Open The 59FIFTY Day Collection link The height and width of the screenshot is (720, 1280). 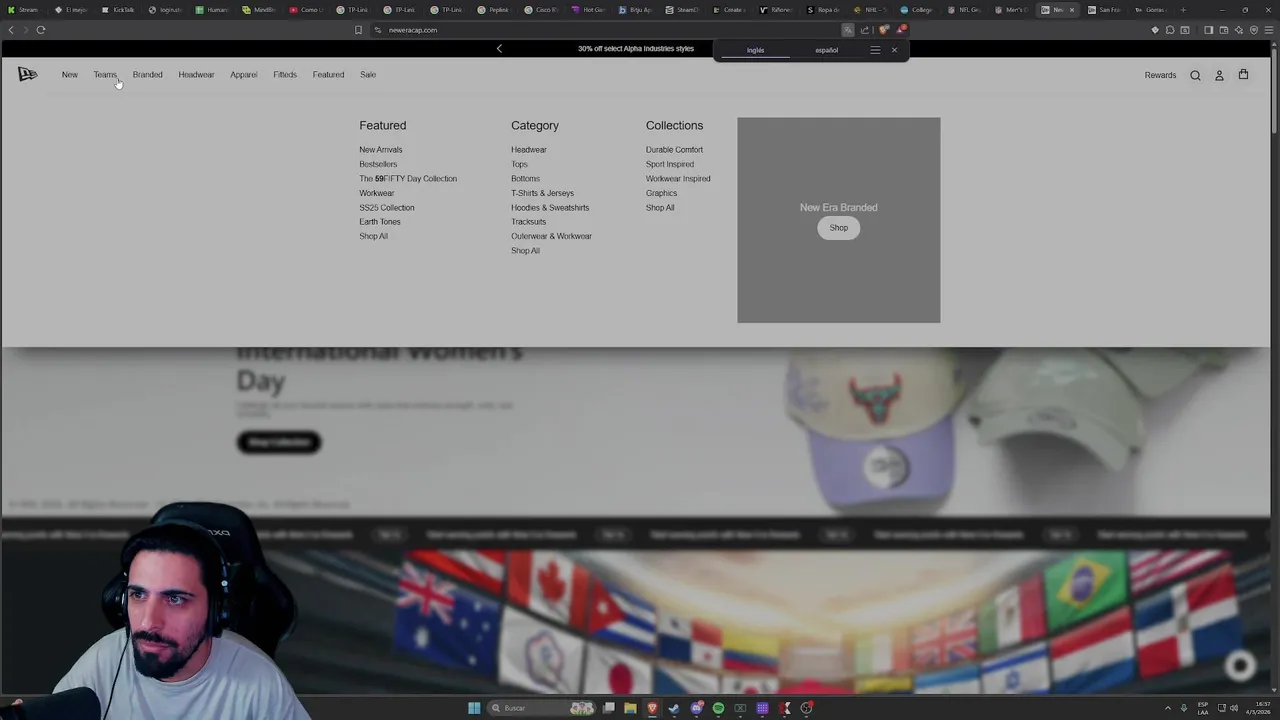[x=408, y=179]
